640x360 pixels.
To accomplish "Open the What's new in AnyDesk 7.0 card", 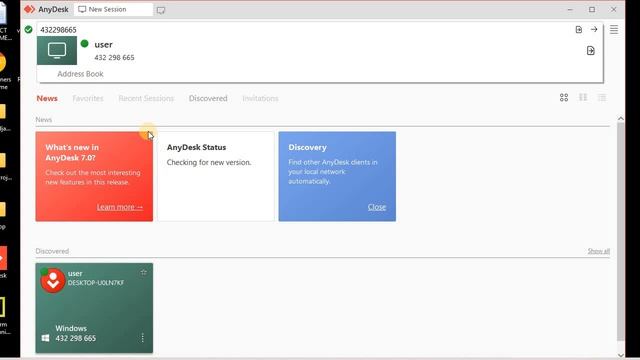I will tap(94, 176).
